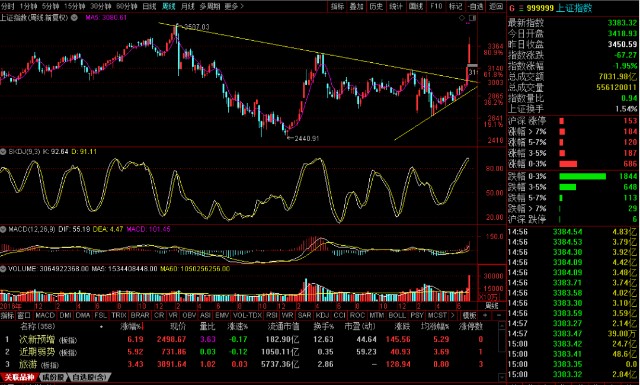Switch to the 日线 period tab
The image size is (640, 385).
pyautogui.click(x=149, y=6)
